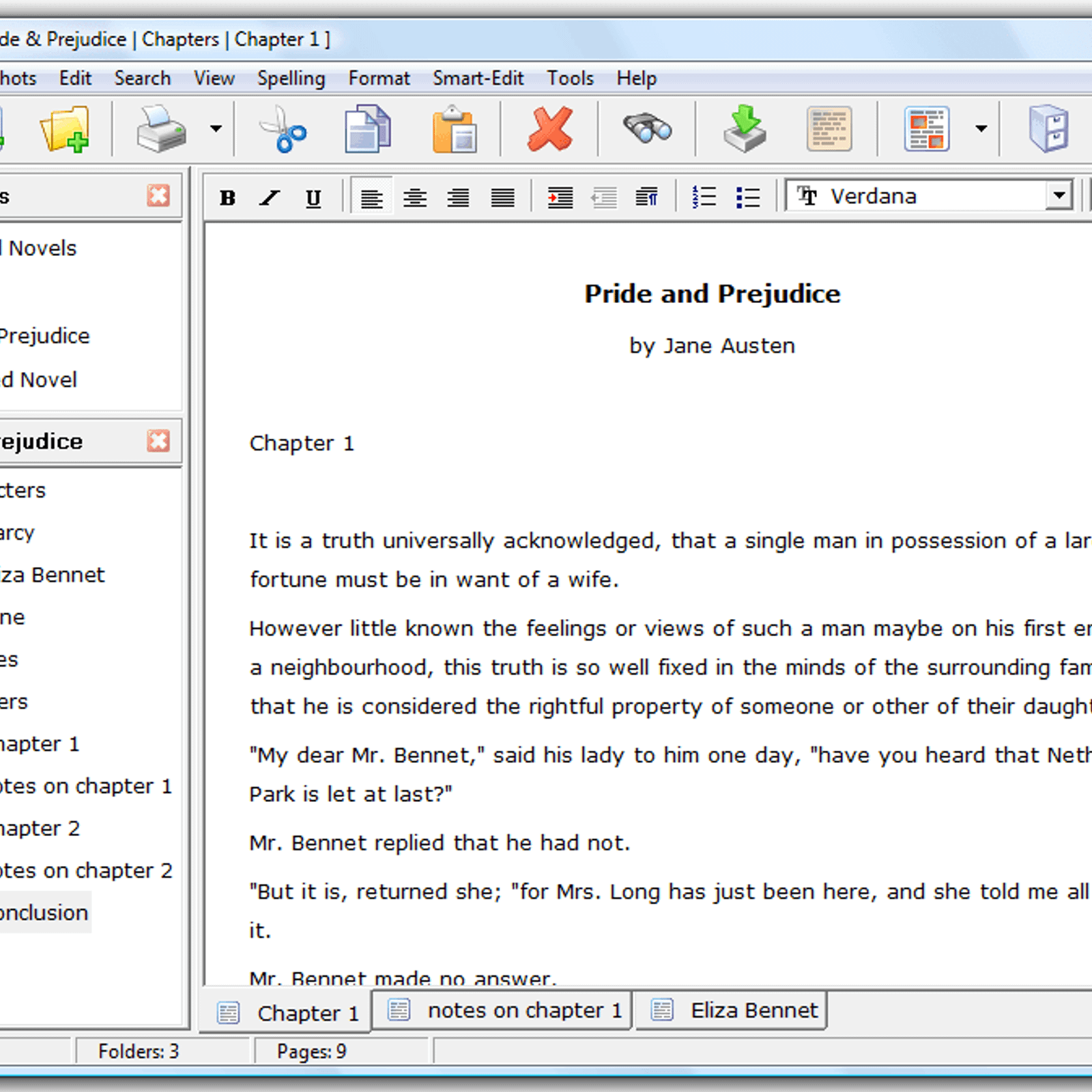
Task: Click the file cabinet icon
Action: click(x=1048, y=128)
